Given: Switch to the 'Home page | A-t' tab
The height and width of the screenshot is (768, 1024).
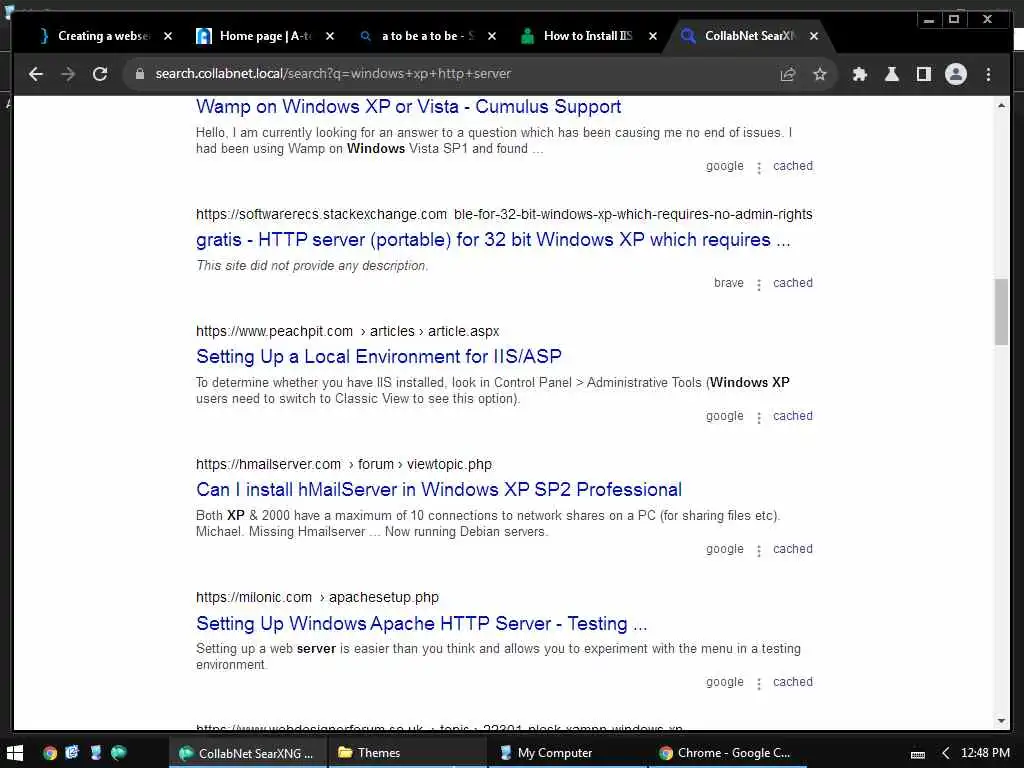Looking at the screenshot, I should (x=260, y=36).
